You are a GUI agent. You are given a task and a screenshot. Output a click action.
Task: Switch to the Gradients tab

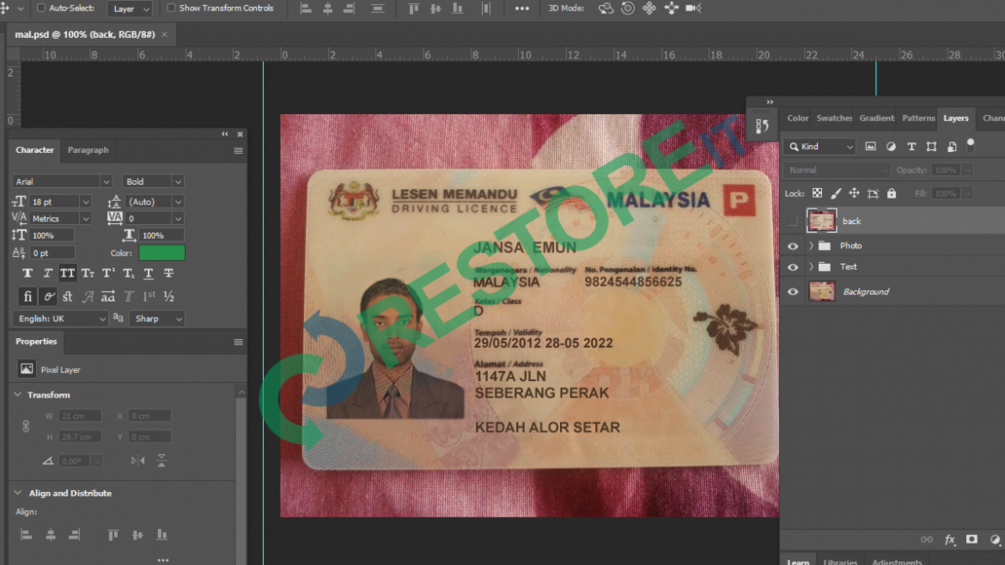(x=876, y=118)
